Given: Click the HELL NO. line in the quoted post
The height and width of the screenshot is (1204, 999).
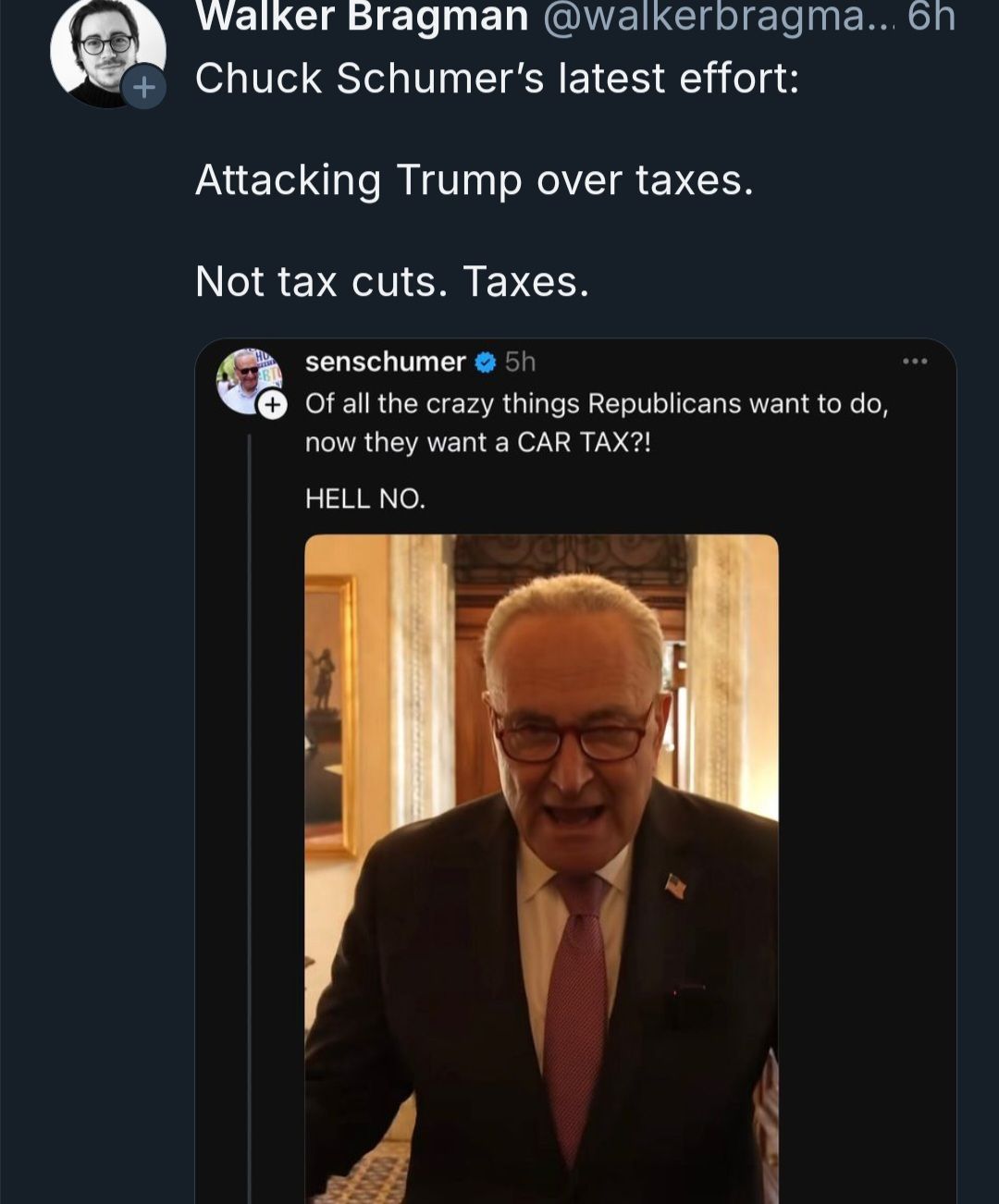Looking at the screenshot, I should 365,499.
